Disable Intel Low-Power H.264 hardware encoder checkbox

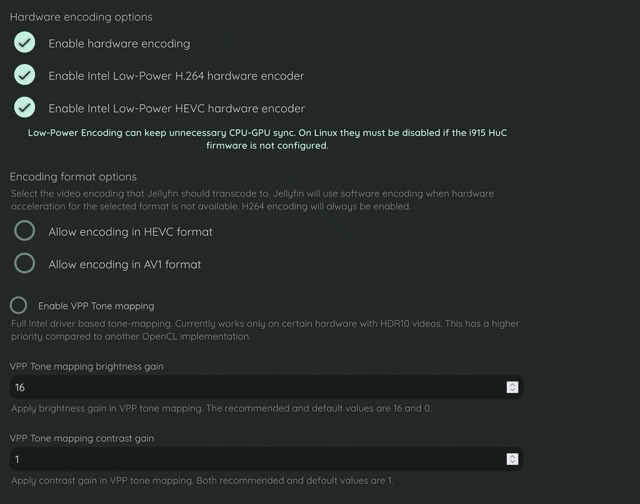(25, 75)
